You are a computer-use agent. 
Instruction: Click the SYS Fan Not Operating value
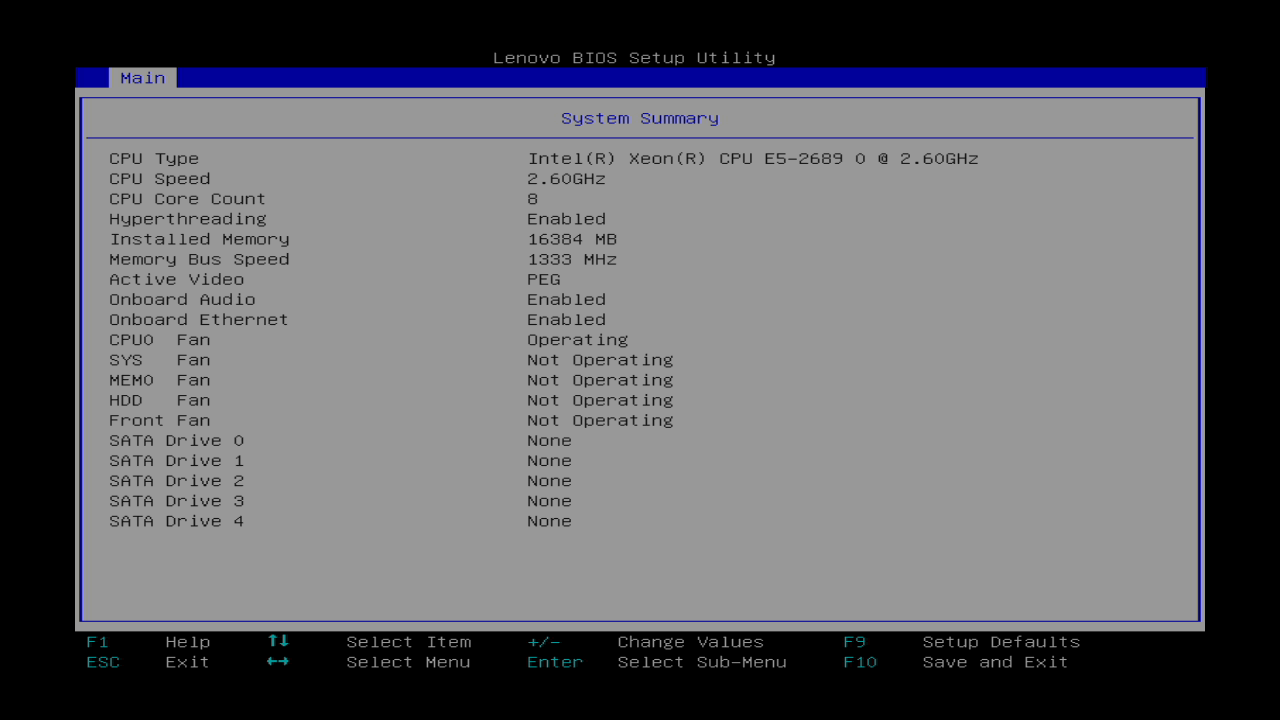[600, 359]
